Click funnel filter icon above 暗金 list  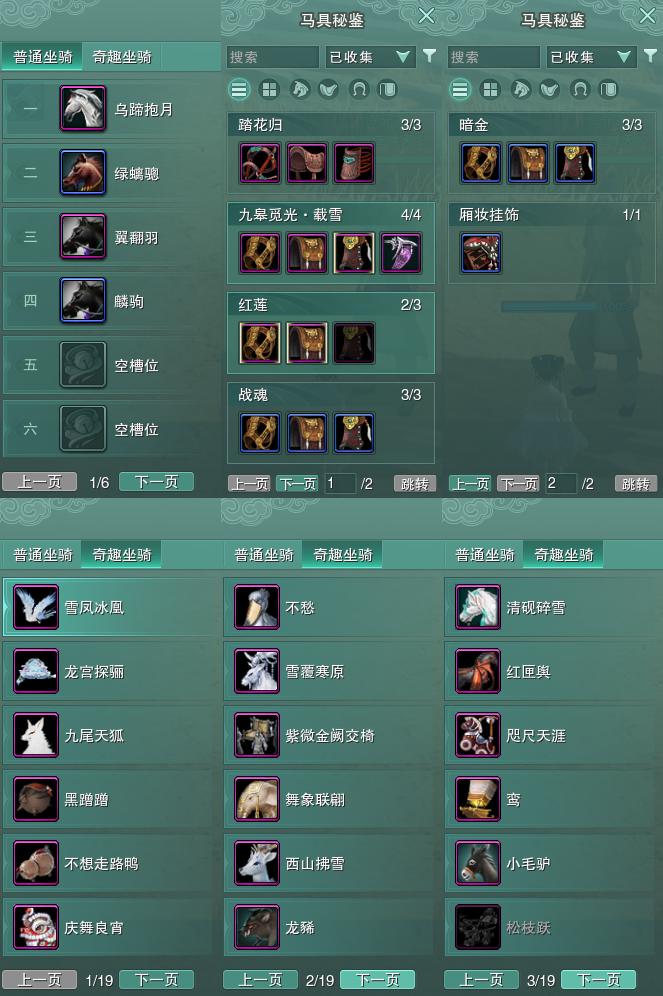(x=650, y=57)
